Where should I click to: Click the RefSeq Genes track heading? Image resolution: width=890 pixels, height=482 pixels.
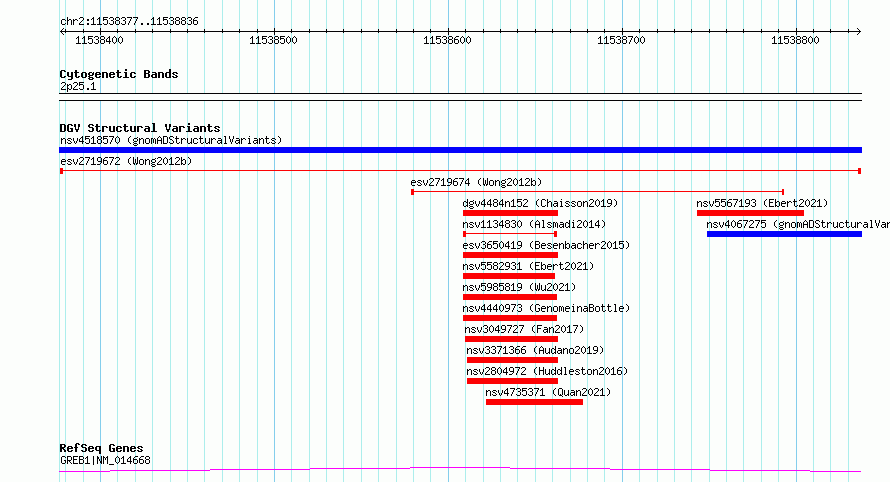pos(101,448)
